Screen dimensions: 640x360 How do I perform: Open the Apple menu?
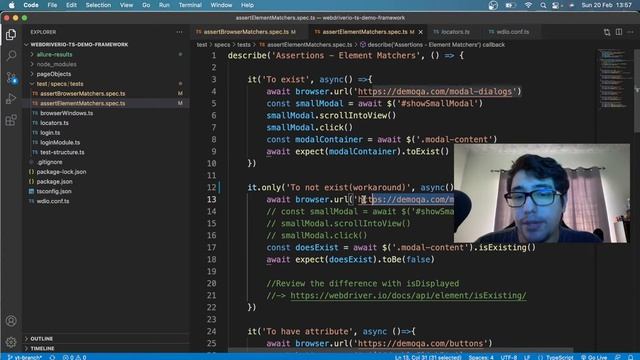pyautogui.click(x=11, y=5)
